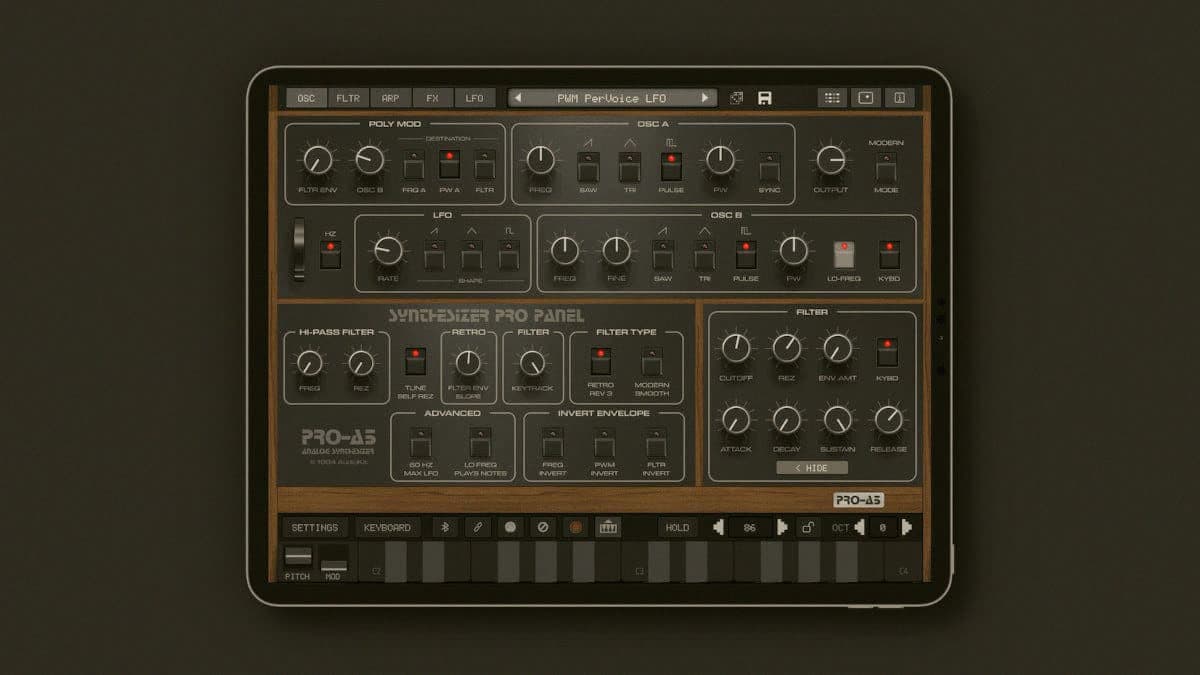Screen dimensions: 1200x675
Task: Select Modern Smooth filter type
Action: 652,361
